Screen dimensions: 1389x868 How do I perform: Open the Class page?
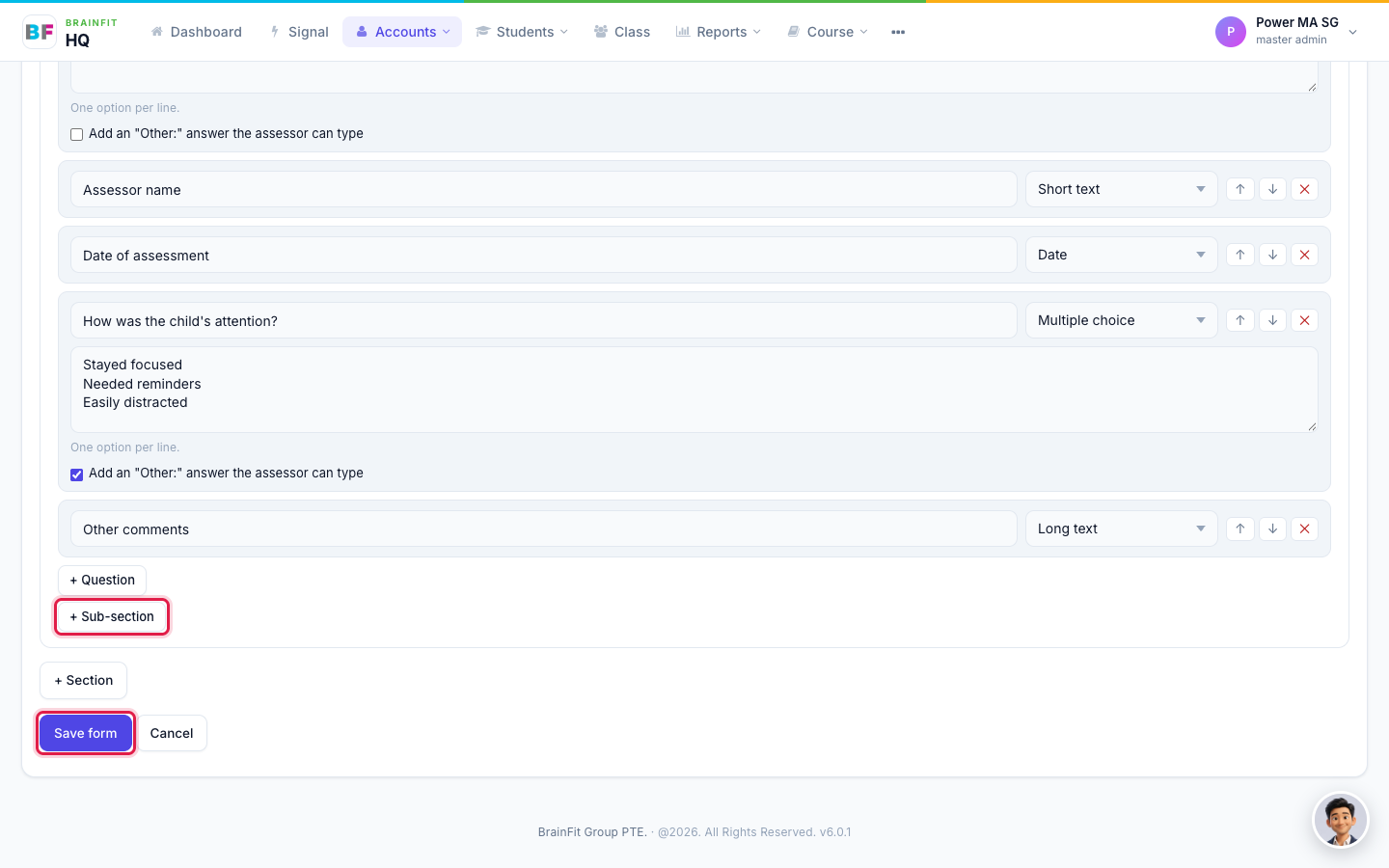[622, 32]
